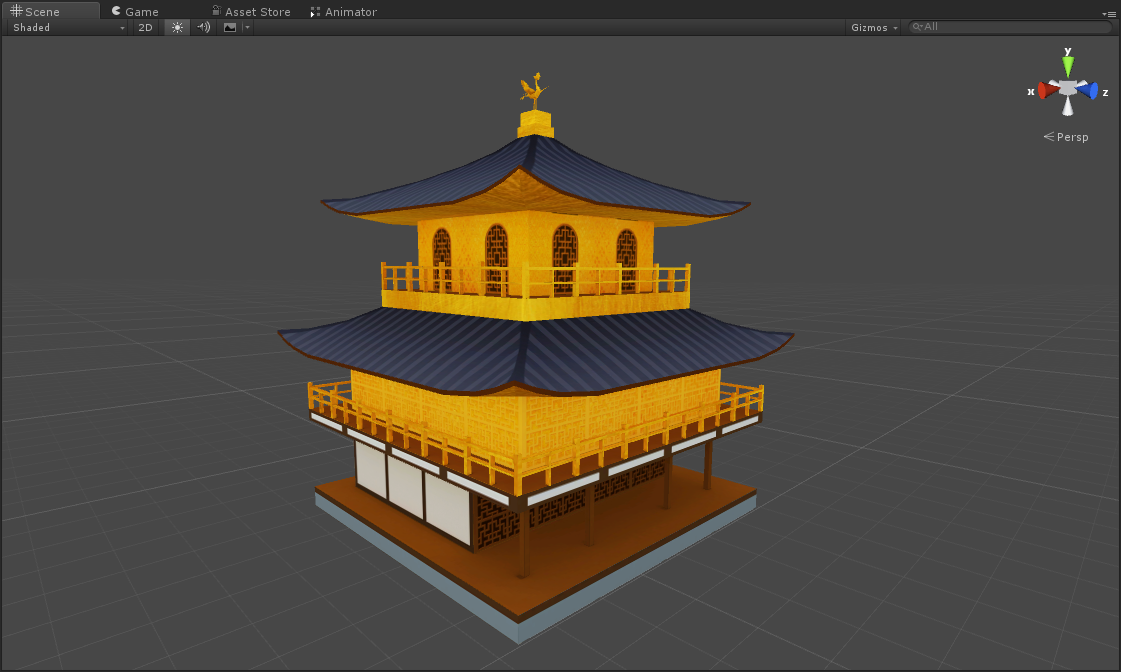The image size is (1121, 672).
Task: Click the magnifier icon in scene search
Action: (x=917, y=26)
